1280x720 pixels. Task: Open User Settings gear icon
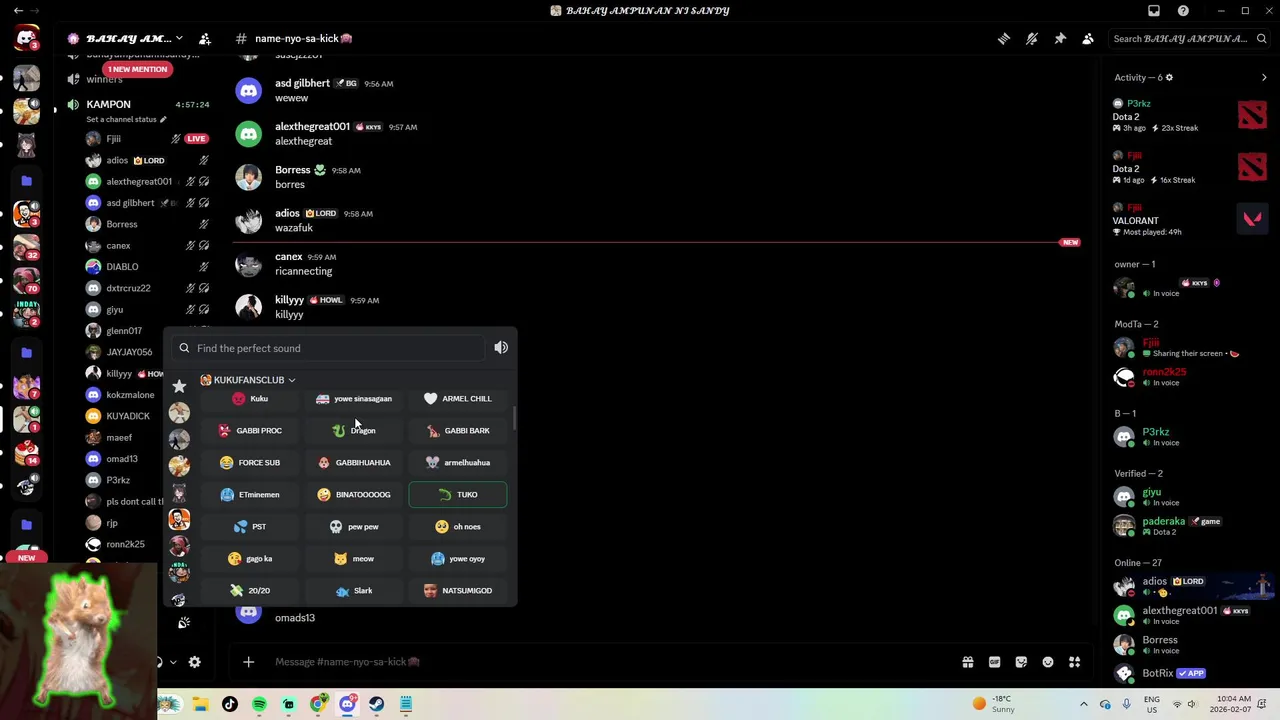click(x=195, y=662)
